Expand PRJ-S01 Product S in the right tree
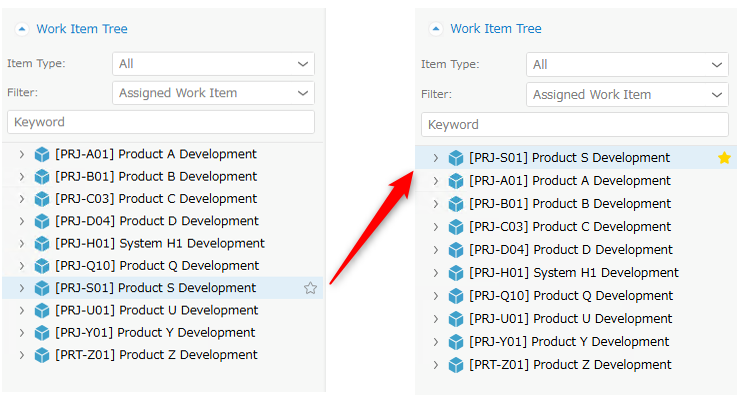Viewport: 746px width, 399px height. click(x=435, y=158)
